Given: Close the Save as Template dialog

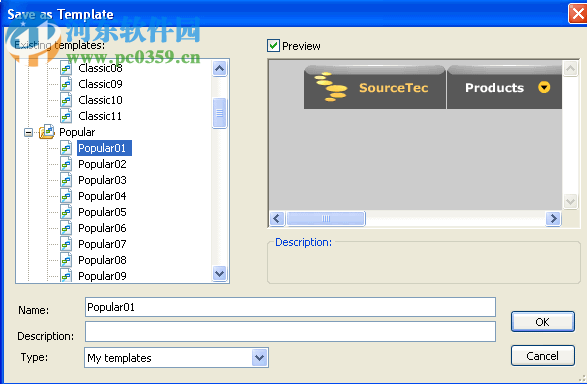Looking at the screenshot, I should [x=577, y=14].
